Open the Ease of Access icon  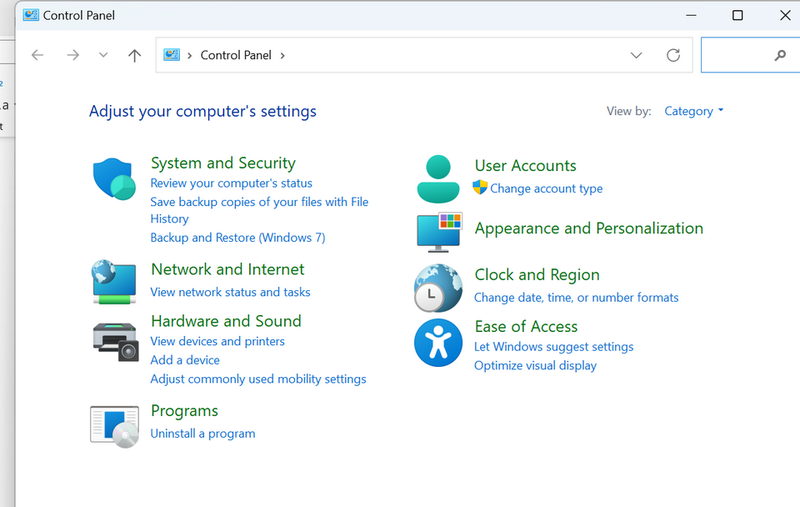(x=438, y=342)
